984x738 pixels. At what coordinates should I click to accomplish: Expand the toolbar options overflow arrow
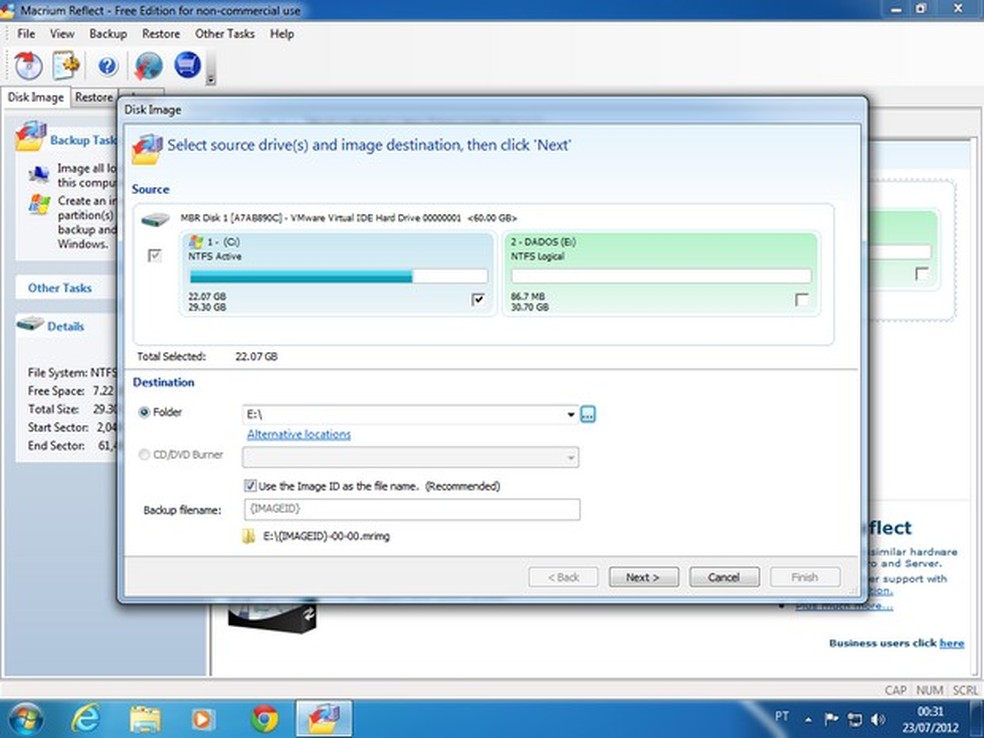(x=211, y=77)
